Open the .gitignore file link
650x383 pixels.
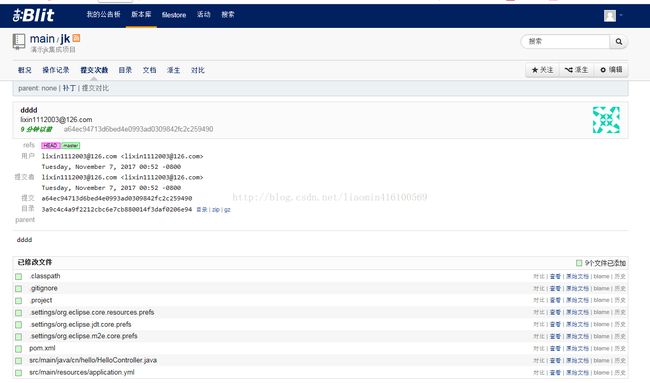pyautogui.click(x=44, y=288)
